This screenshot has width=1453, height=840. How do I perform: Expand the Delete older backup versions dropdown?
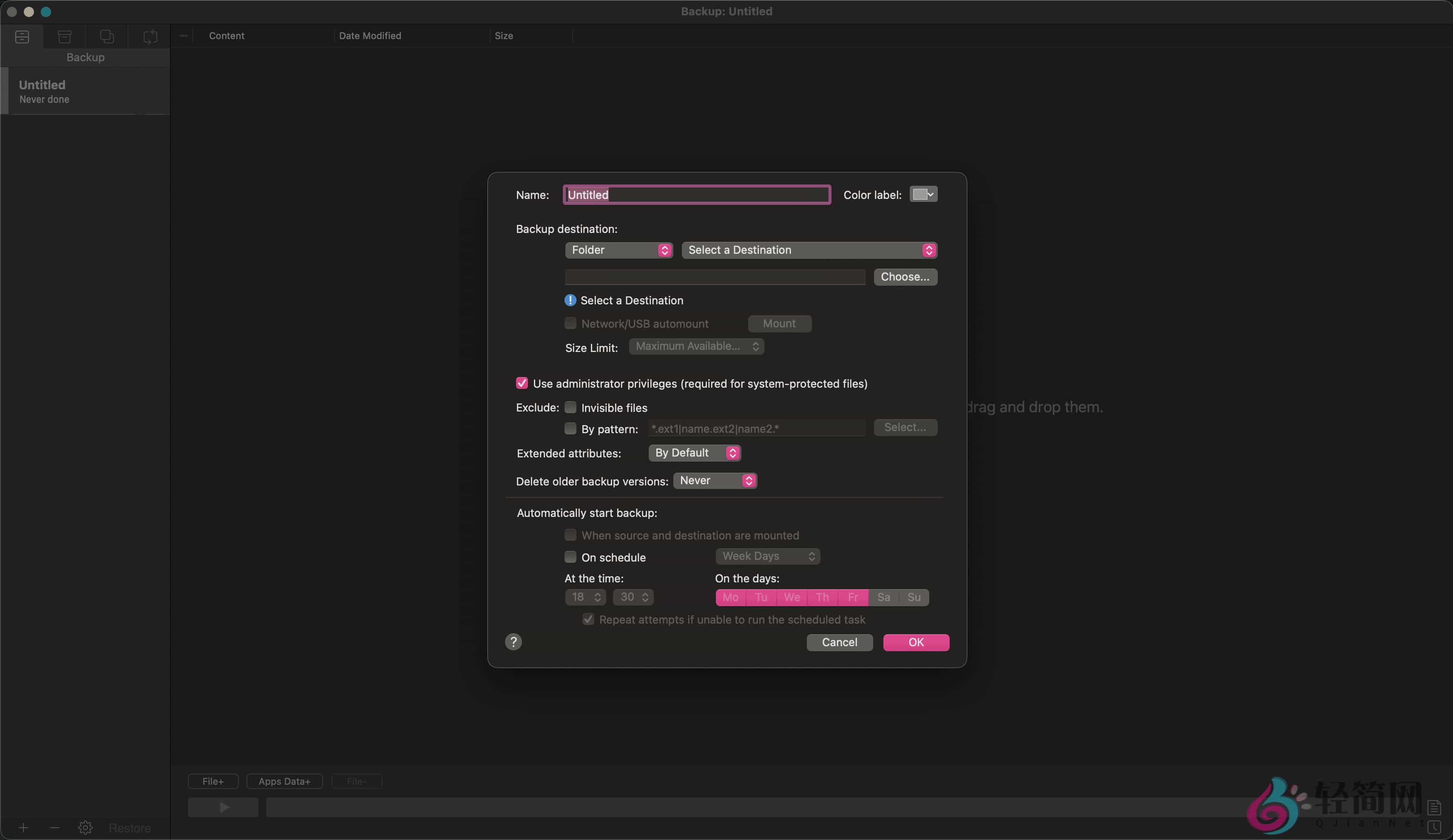715,481
